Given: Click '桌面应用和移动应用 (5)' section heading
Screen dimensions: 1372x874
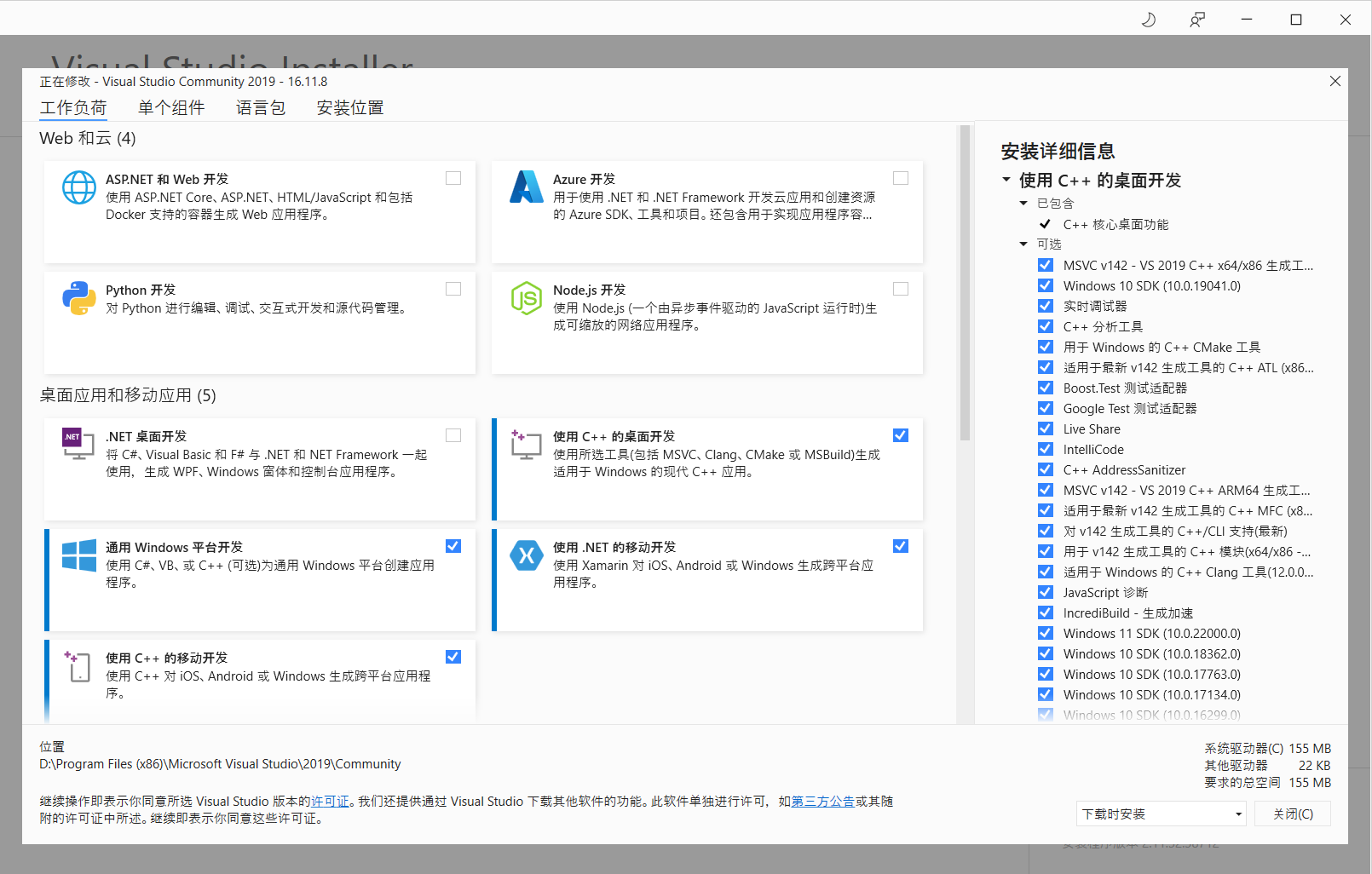Looking at the screenshot, I should click(128, 395).
